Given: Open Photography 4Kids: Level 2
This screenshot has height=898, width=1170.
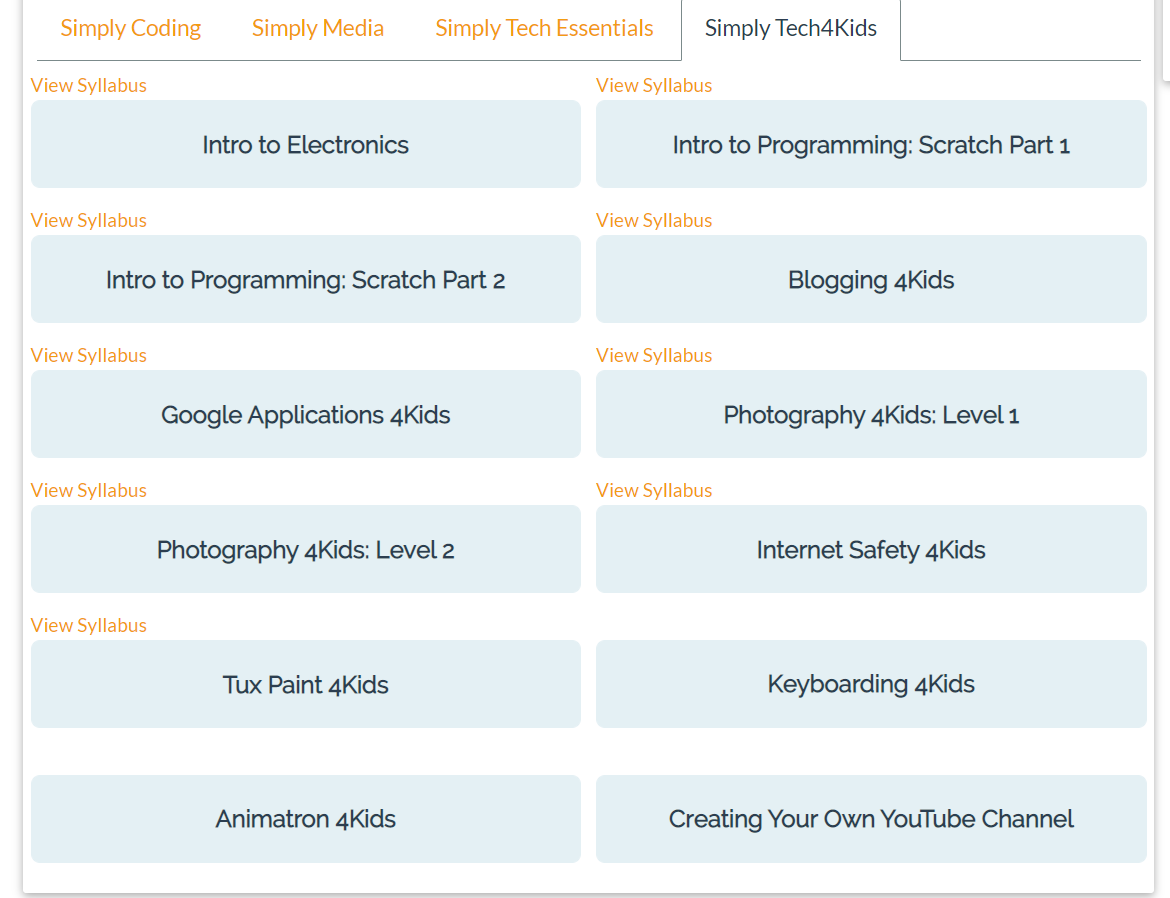Looking at the screenshot, I should click(305, 550).
